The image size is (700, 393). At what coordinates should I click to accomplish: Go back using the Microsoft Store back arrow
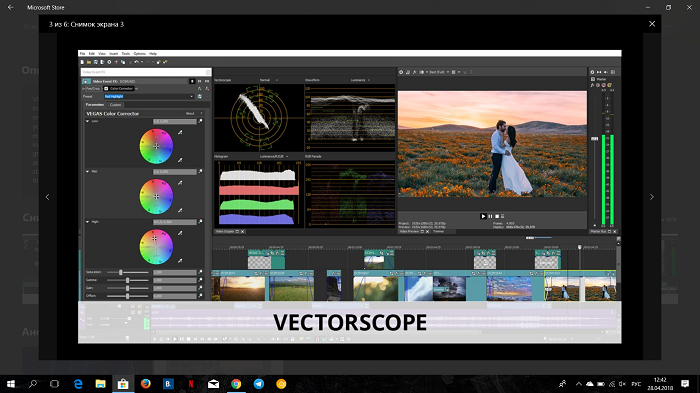click(11, 7)
